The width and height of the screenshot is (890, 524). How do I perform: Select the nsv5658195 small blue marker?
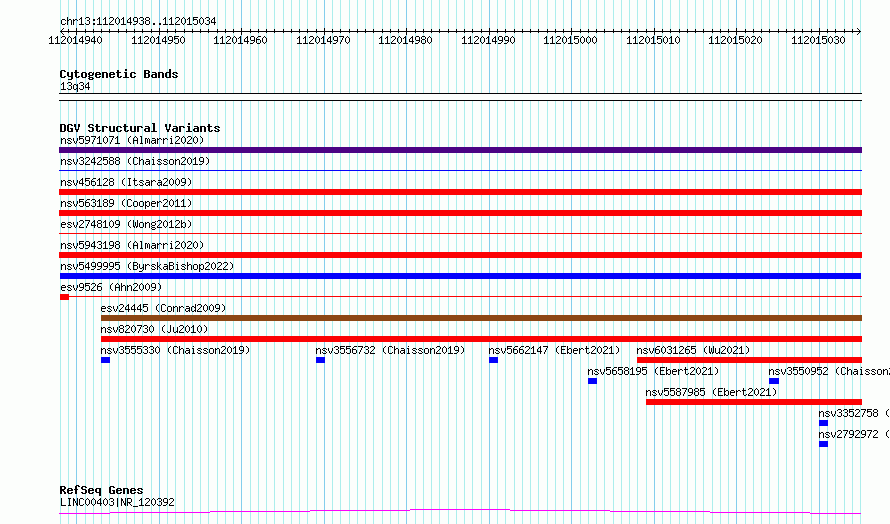click(592, 381)
